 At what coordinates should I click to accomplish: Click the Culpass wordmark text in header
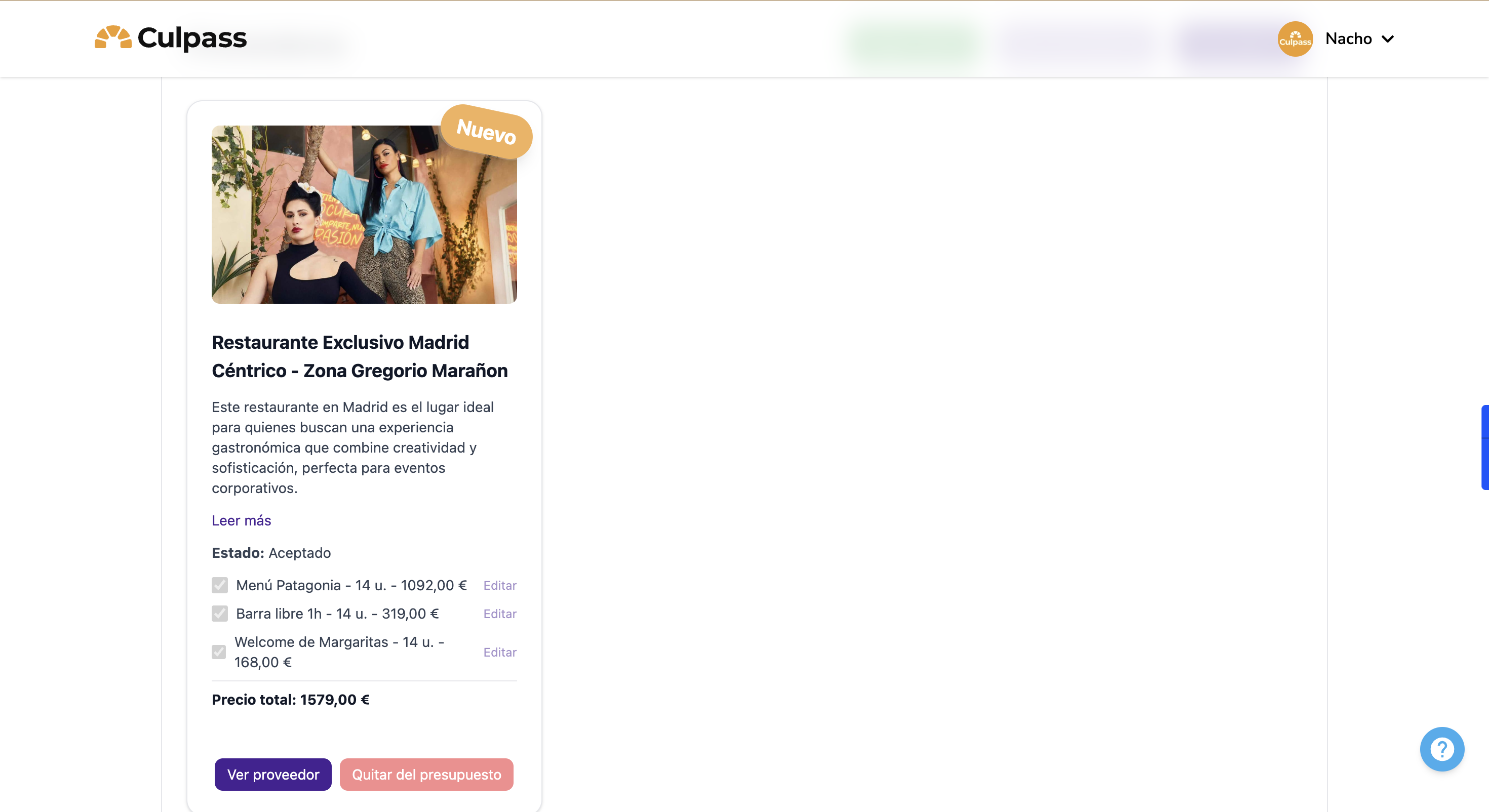pos(192,38)
